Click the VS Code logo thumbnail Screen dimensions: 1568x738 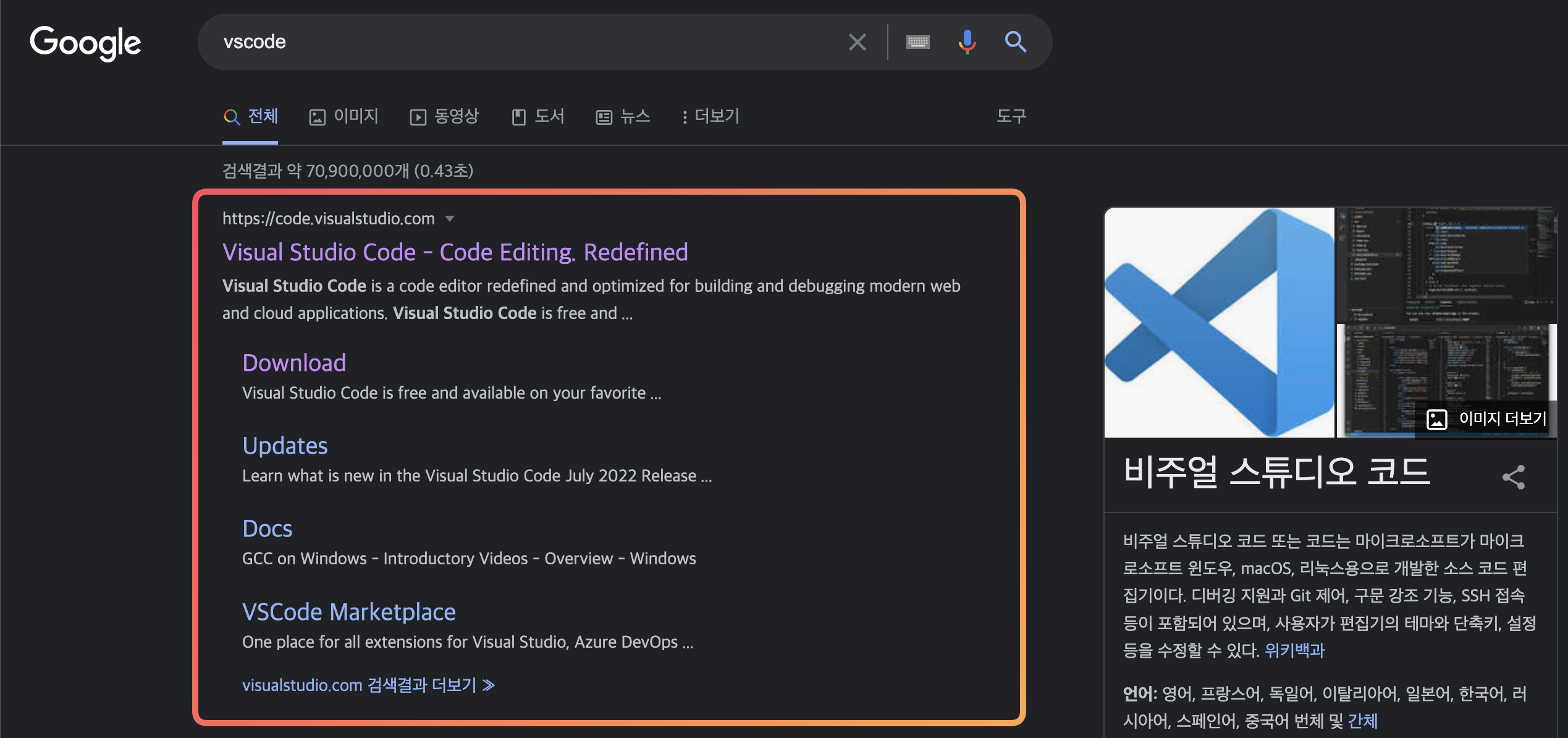[x=1219, y=322]
